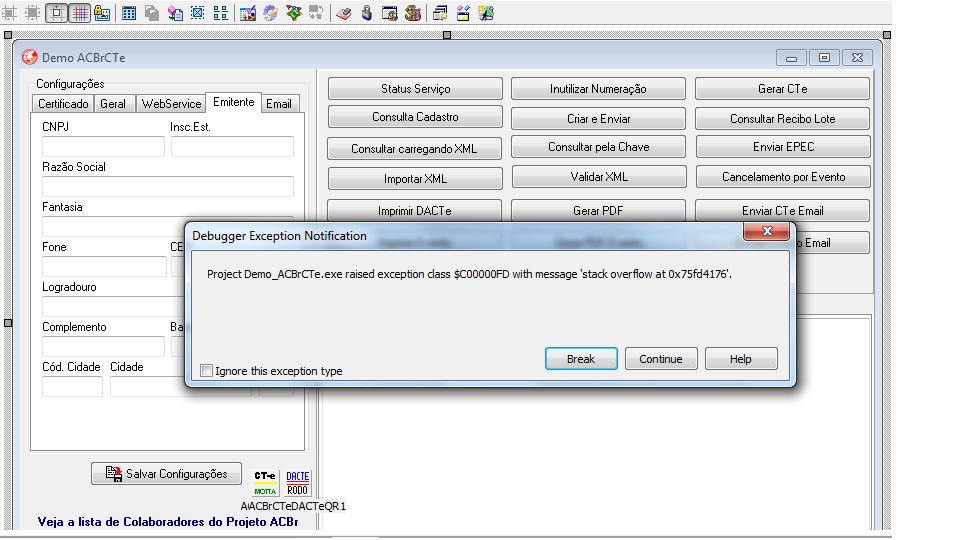Click the pink eraser toolbar icon

344,13
